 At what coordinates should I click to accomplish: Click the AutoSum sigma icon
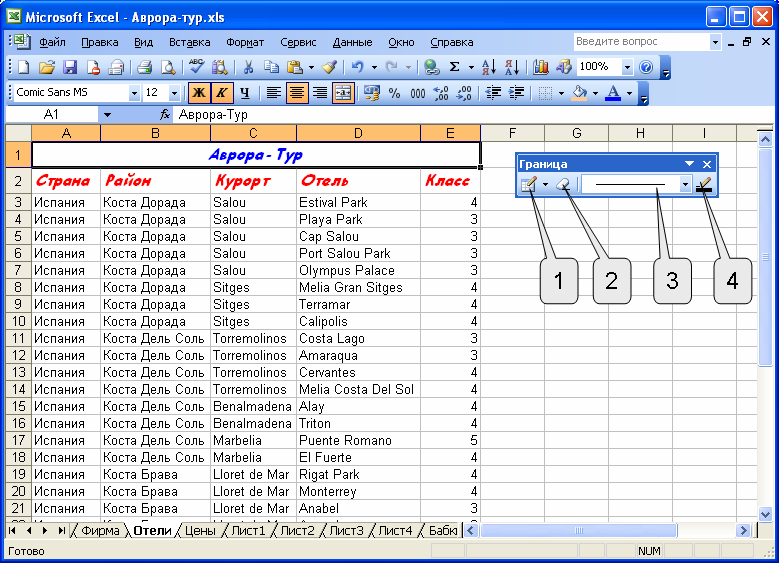coord(455,67)
